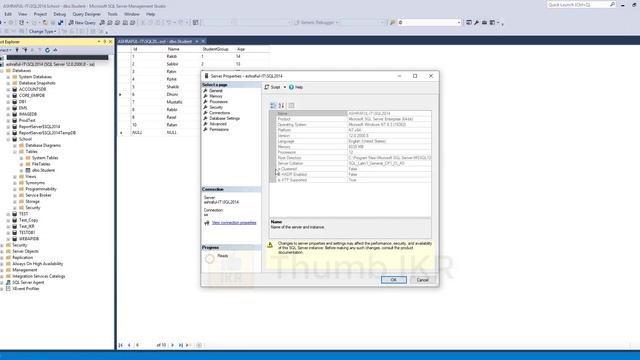Select Connections page in Server Properties

point(219,113)
